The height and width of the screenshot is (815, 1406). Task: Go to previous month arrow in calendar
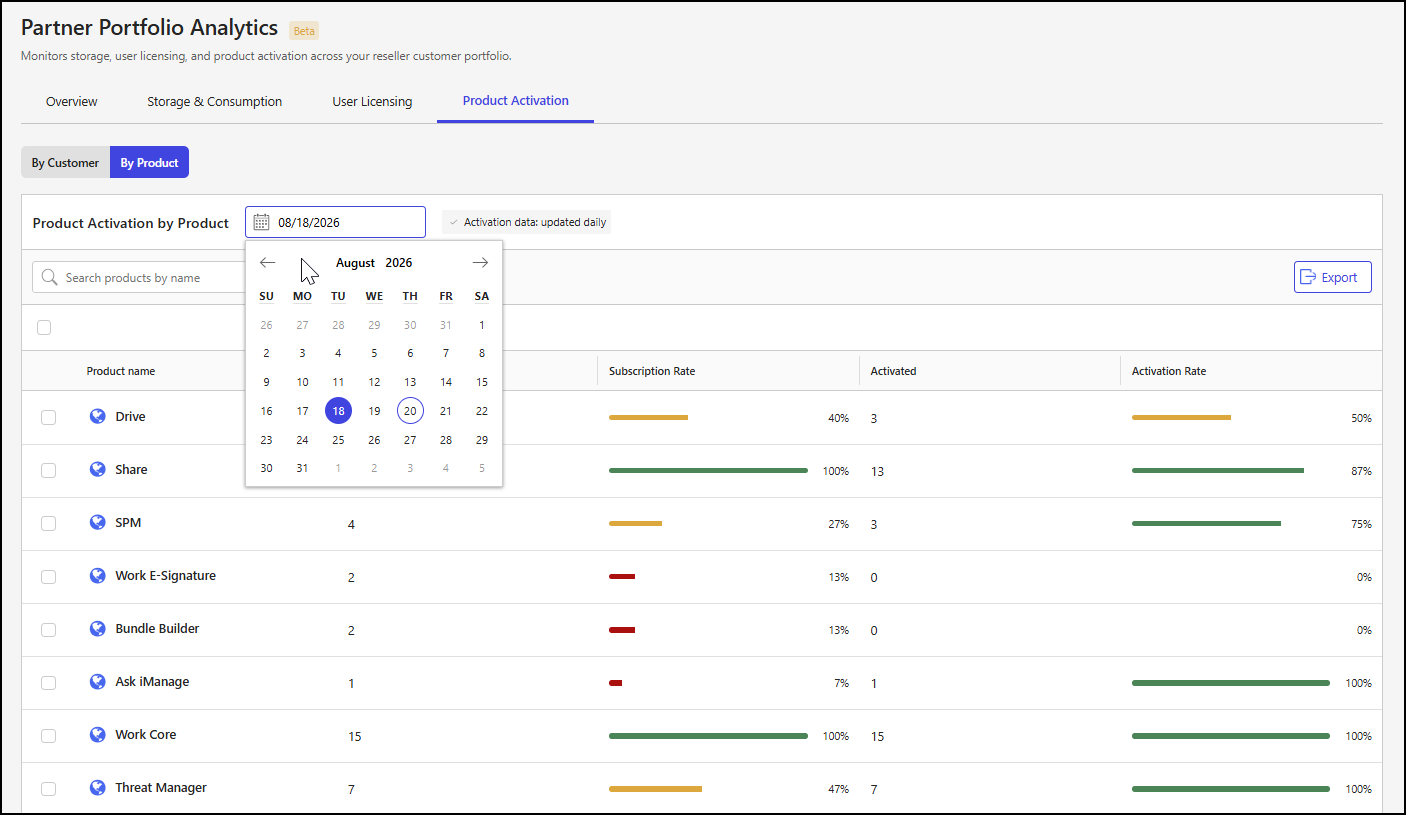point(267,263)
